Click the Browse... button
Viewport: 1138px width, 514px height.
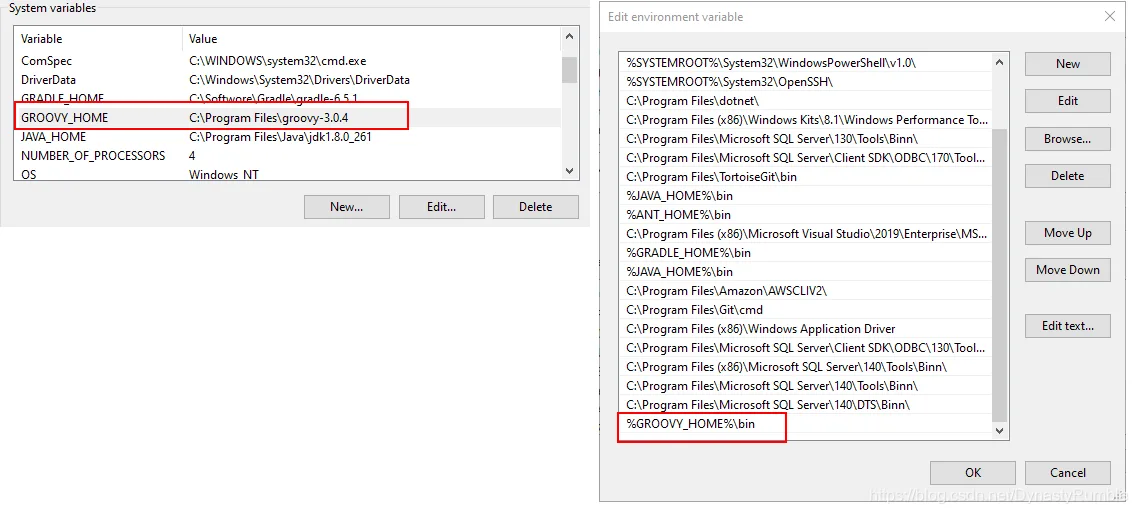click(x=1068, y=139)
